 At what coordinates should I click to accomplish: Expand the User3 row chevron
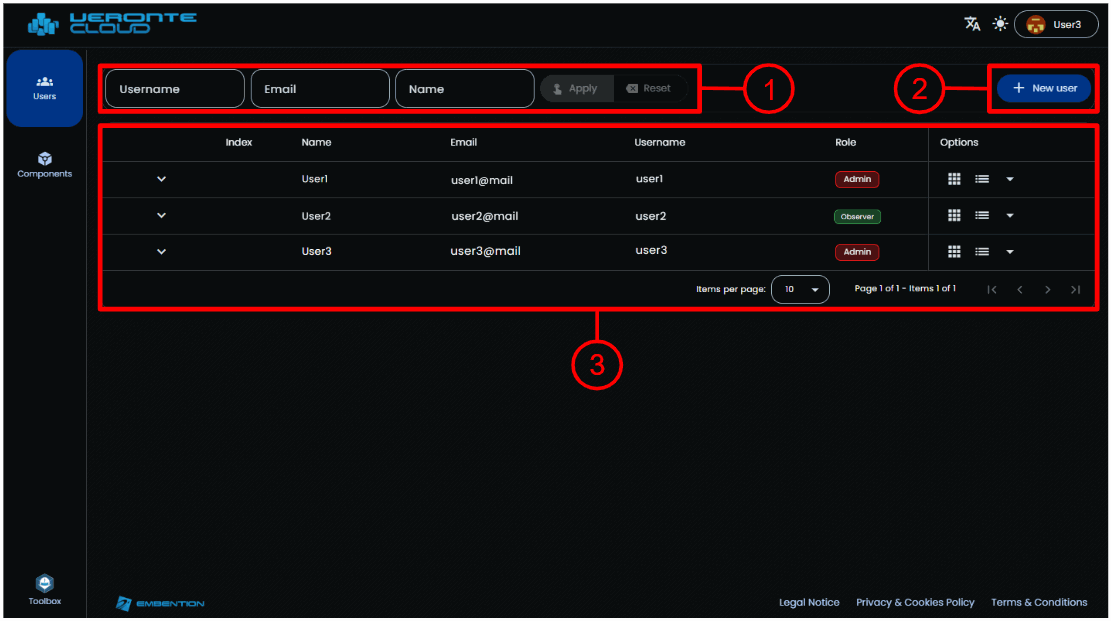[x=162, y=252]
